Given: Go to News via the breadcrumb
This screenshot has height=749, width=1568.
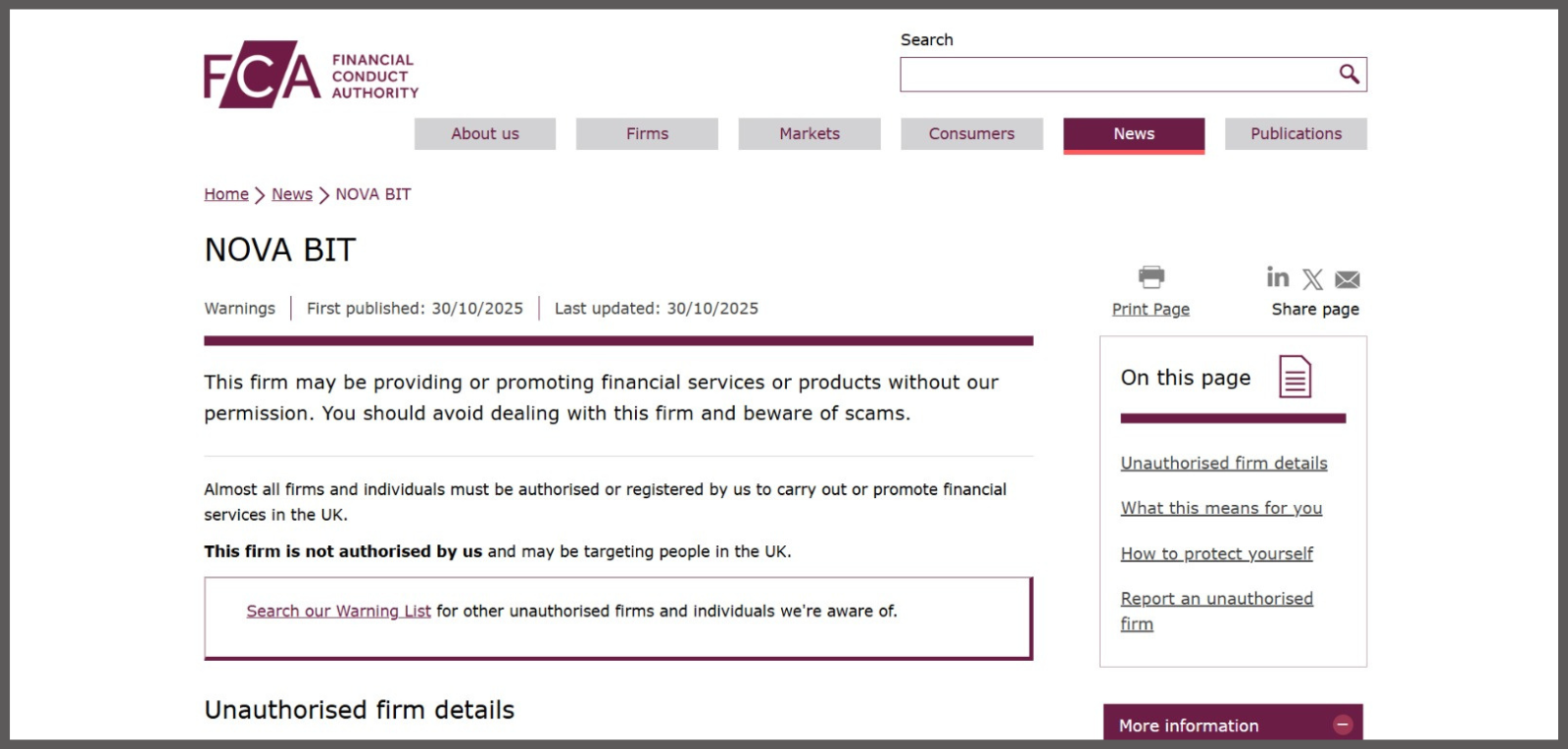Looking at the screenshot, I should pos(291,194).
